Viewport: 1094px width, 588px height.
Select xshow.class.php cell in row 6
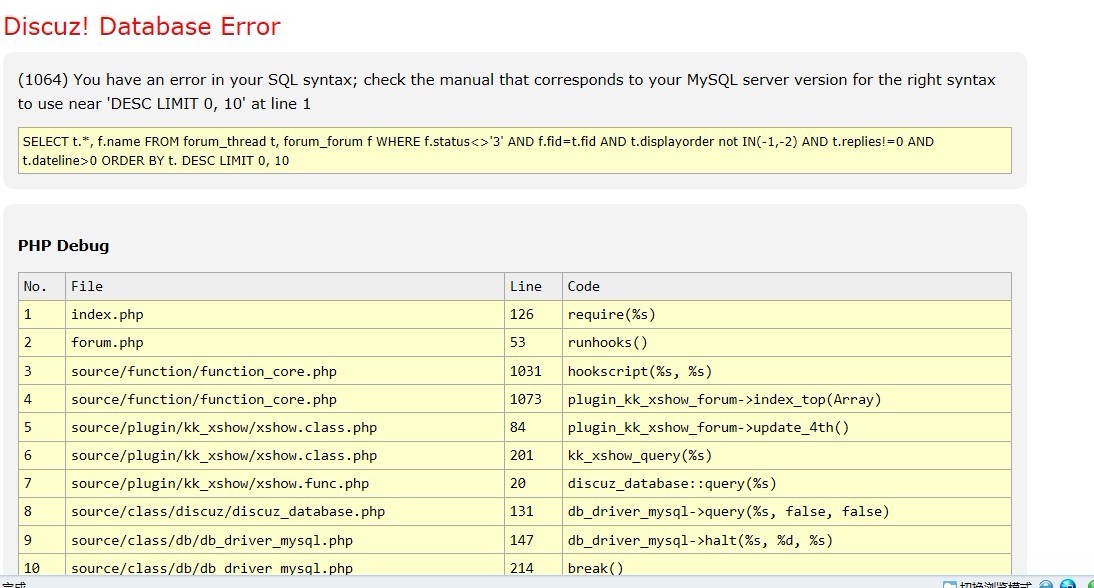click(x=285, y=455)
